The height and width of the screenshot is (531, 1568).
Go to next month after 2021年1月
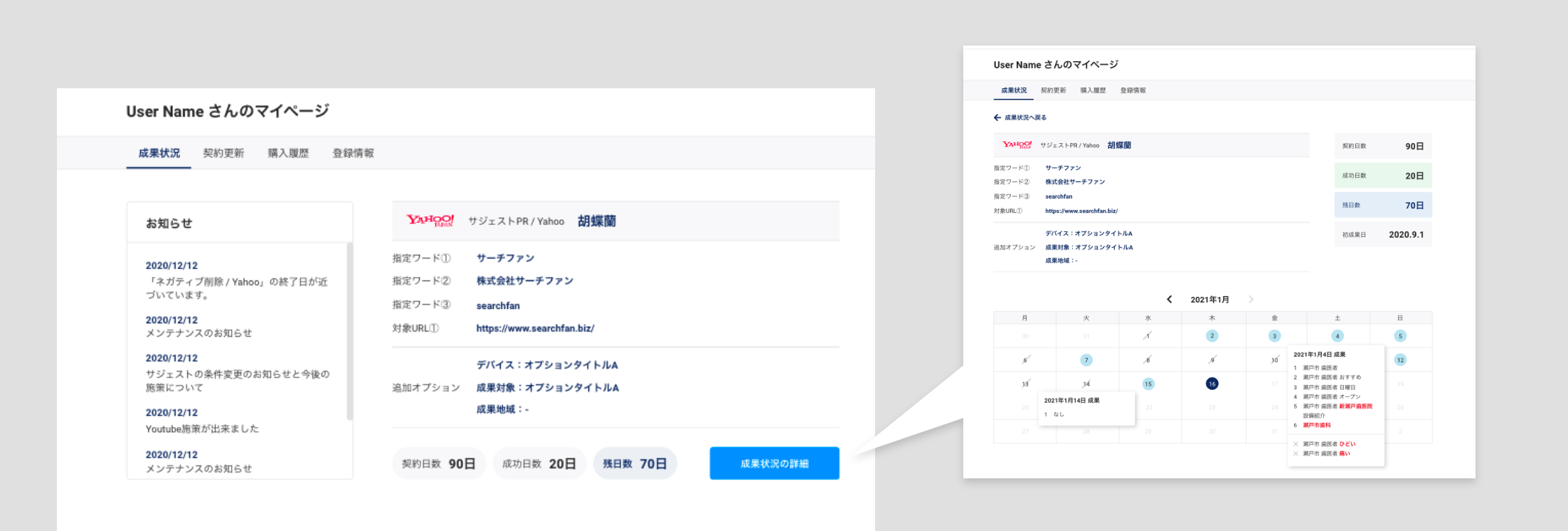(x=1251, y=300)
